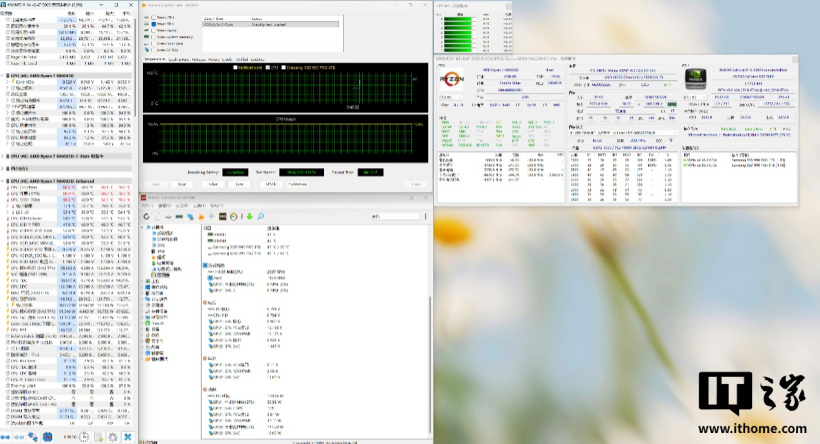Open the first menu in AIDA64 menu bar

tap(147, 206)
